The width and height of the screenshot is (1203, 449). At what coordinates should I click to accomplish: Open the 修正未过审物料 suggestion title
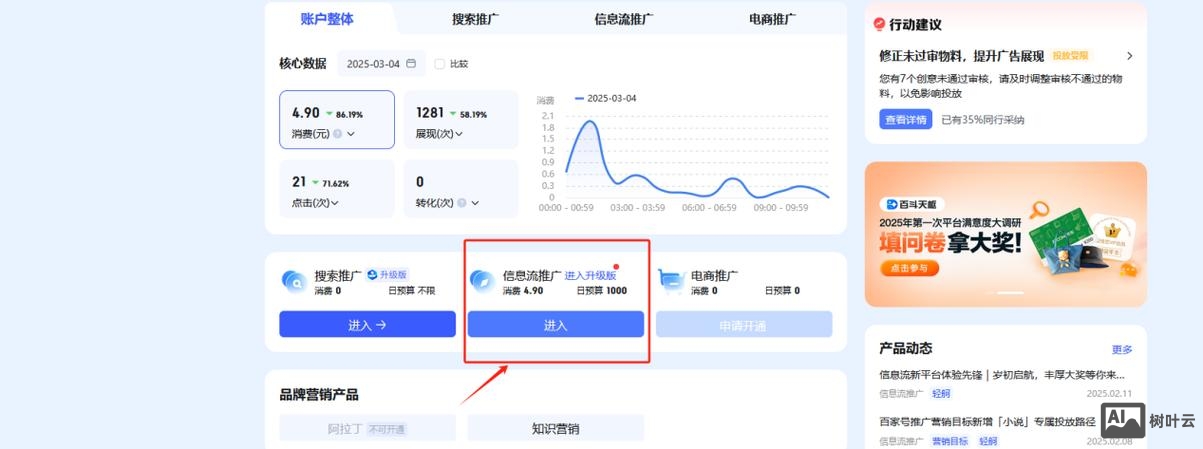pyautogui.click(x=962, y=56)
